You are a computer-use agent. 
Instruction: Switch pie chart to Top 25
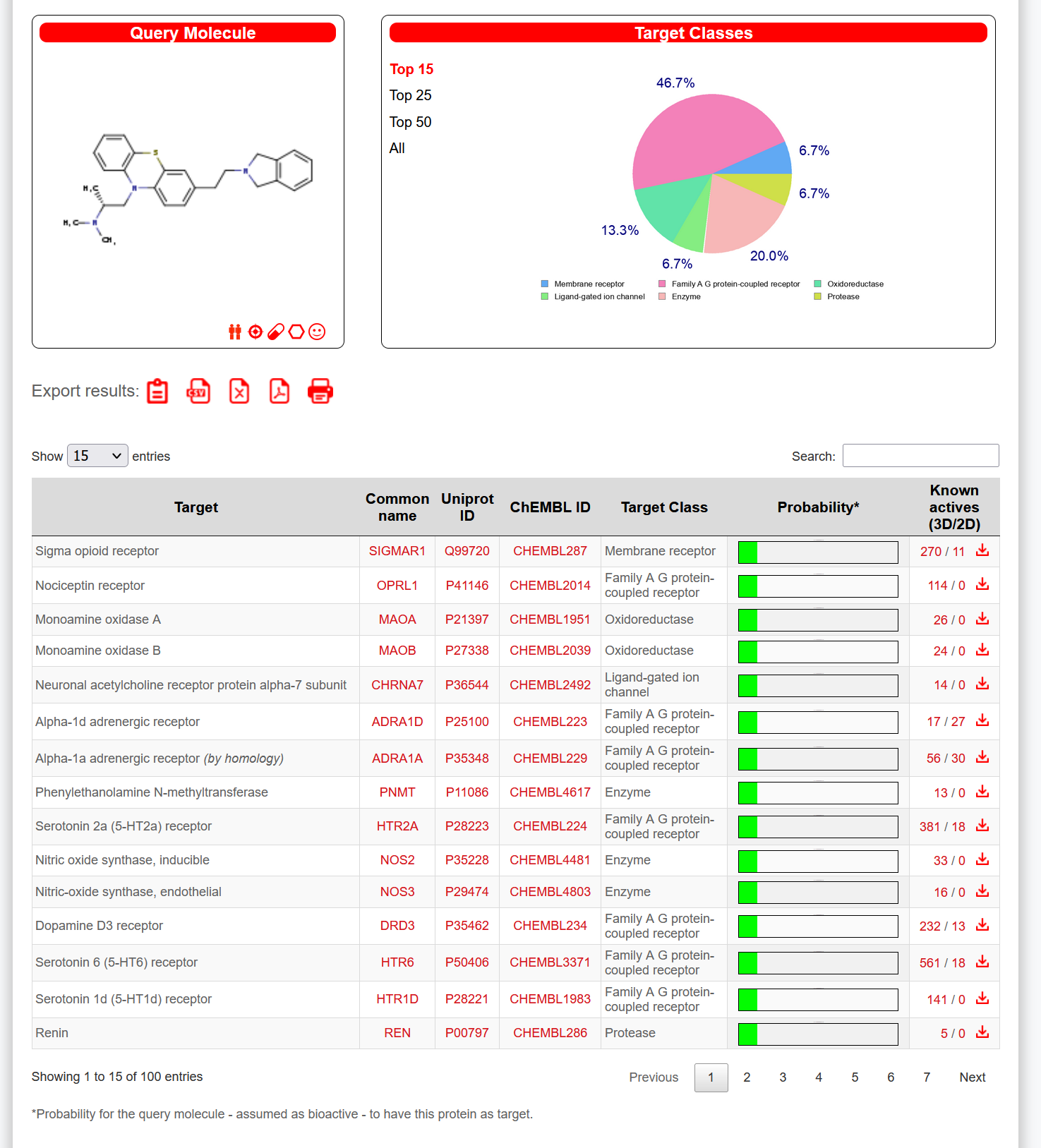point(411,95)
